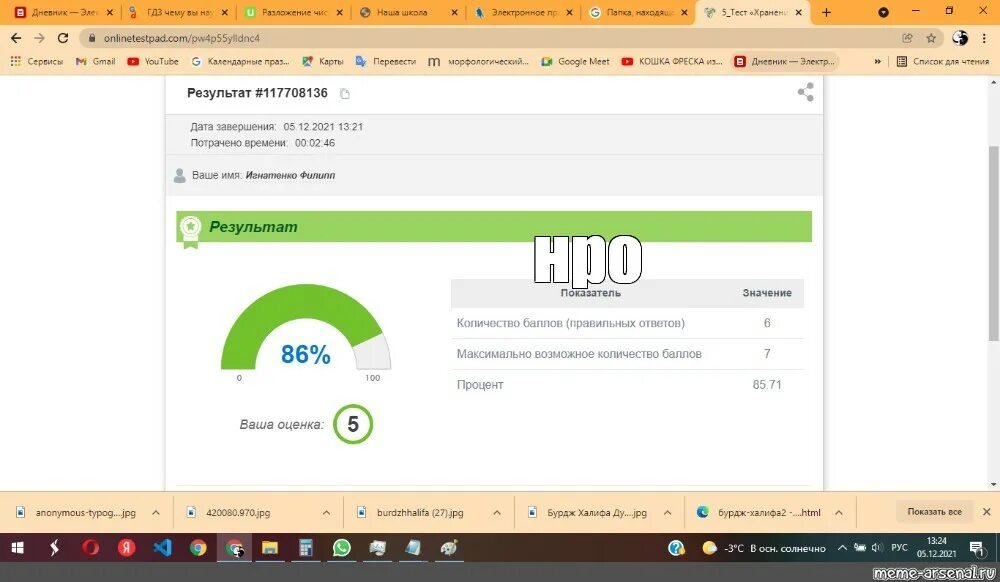Open notification center icon

coord(976,548)
